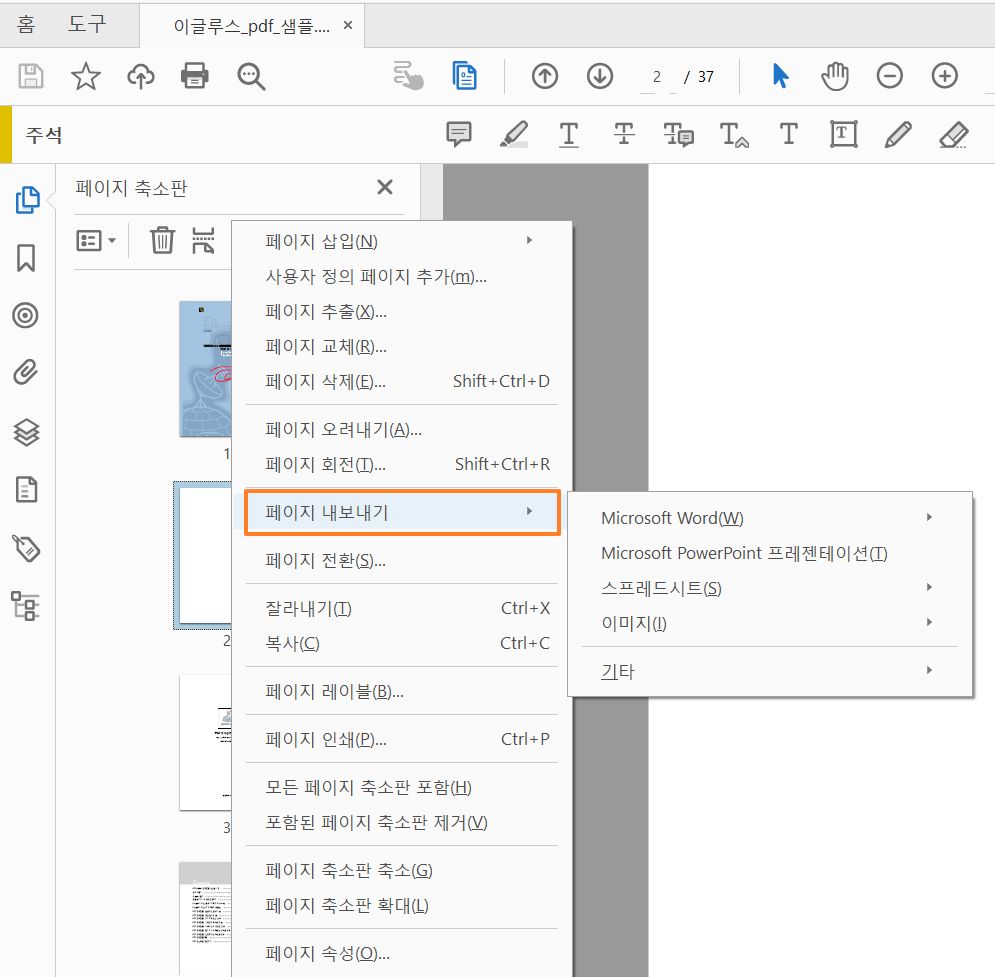
Task: Open the bookmarks sidebar panel
Action: coord(27,257)
